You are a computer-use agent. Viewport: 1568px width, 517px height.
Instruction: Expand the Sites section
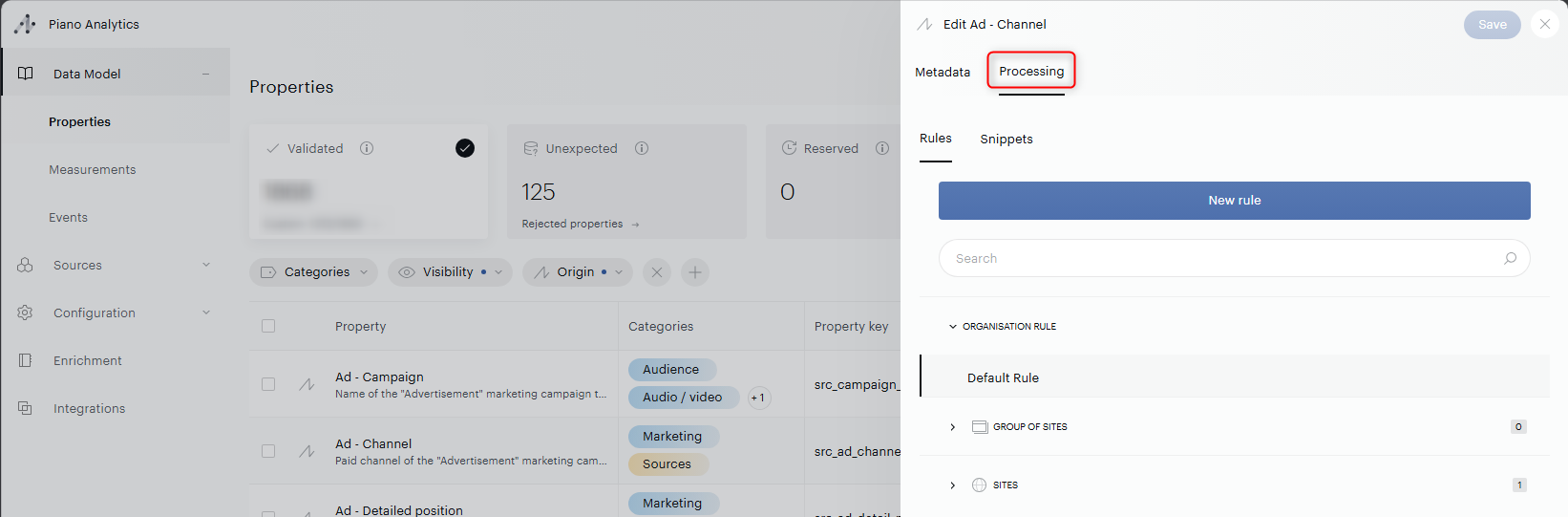tap(952, 485)
